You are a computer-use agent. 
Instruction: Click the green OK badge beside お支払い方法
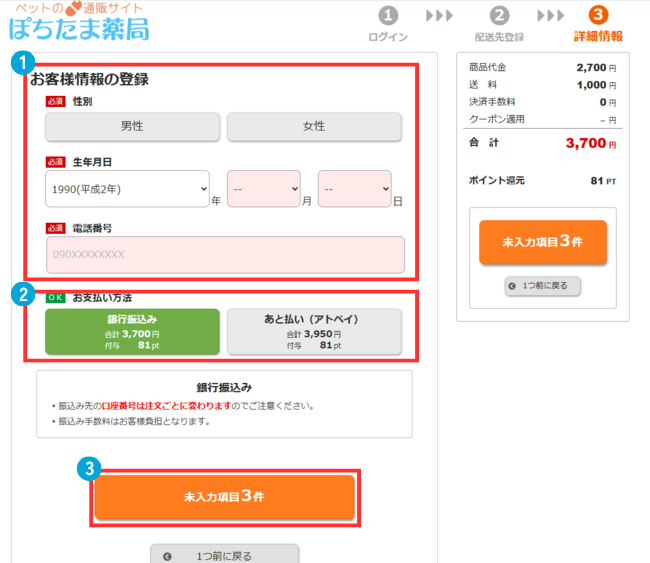(x=56, y=298)
